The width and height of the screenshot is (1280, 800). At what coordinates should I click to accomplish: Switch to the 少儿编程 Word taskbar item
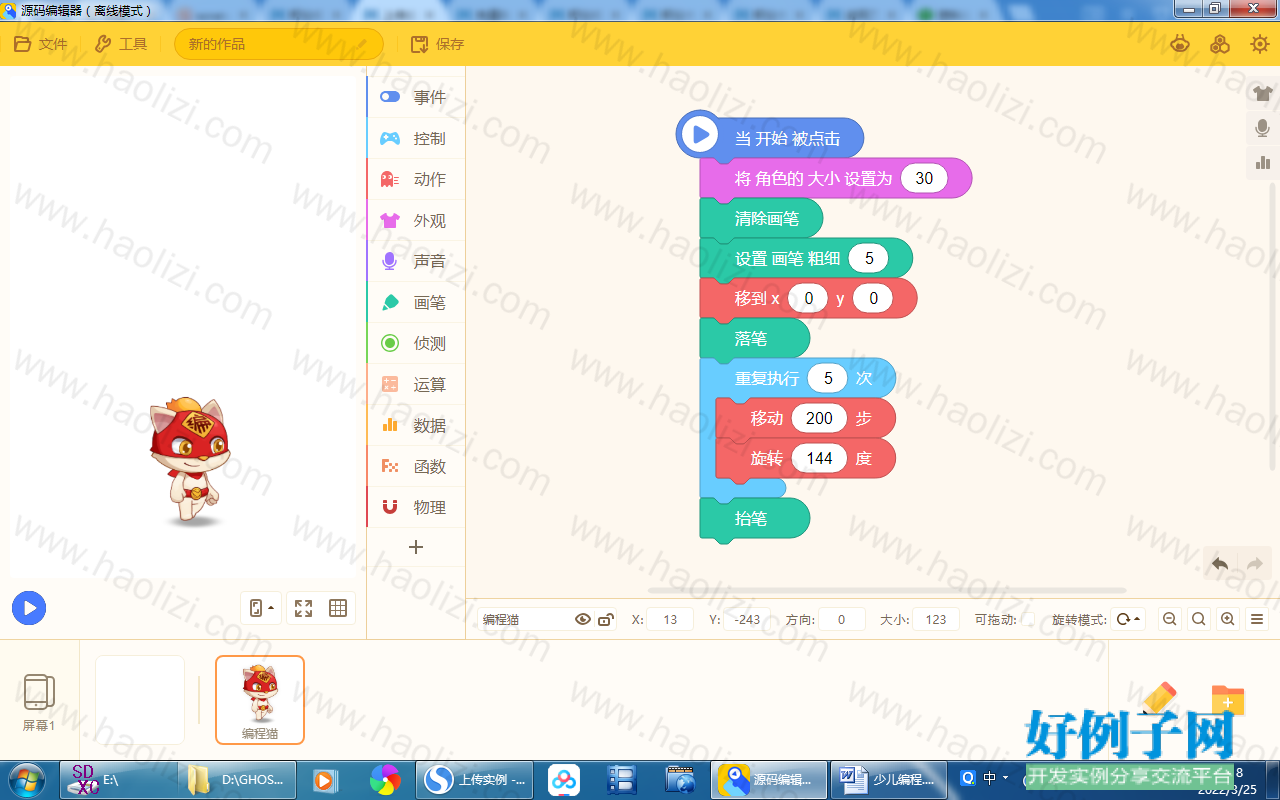click(x=890, y=779)
